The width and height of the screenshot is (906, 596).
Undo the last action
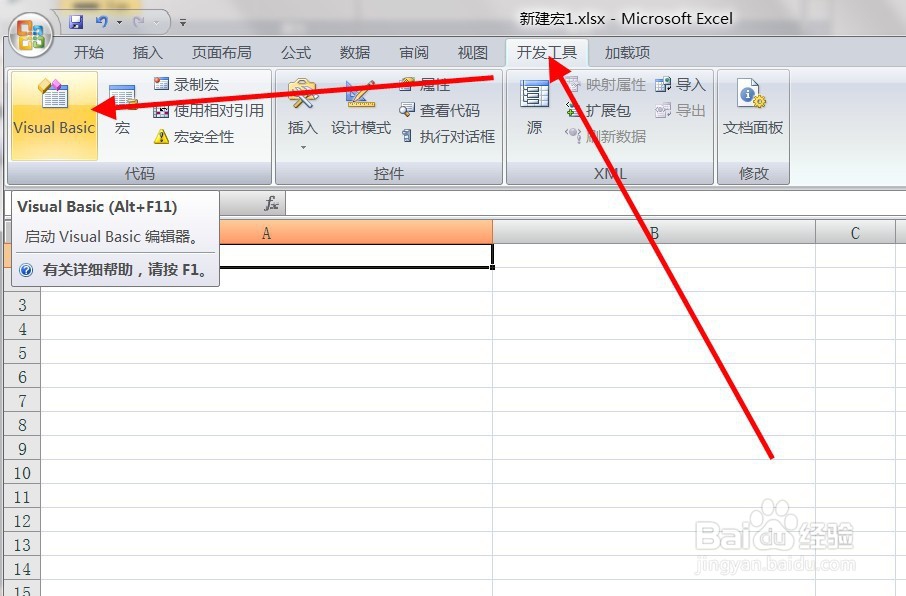coord(102,22)
